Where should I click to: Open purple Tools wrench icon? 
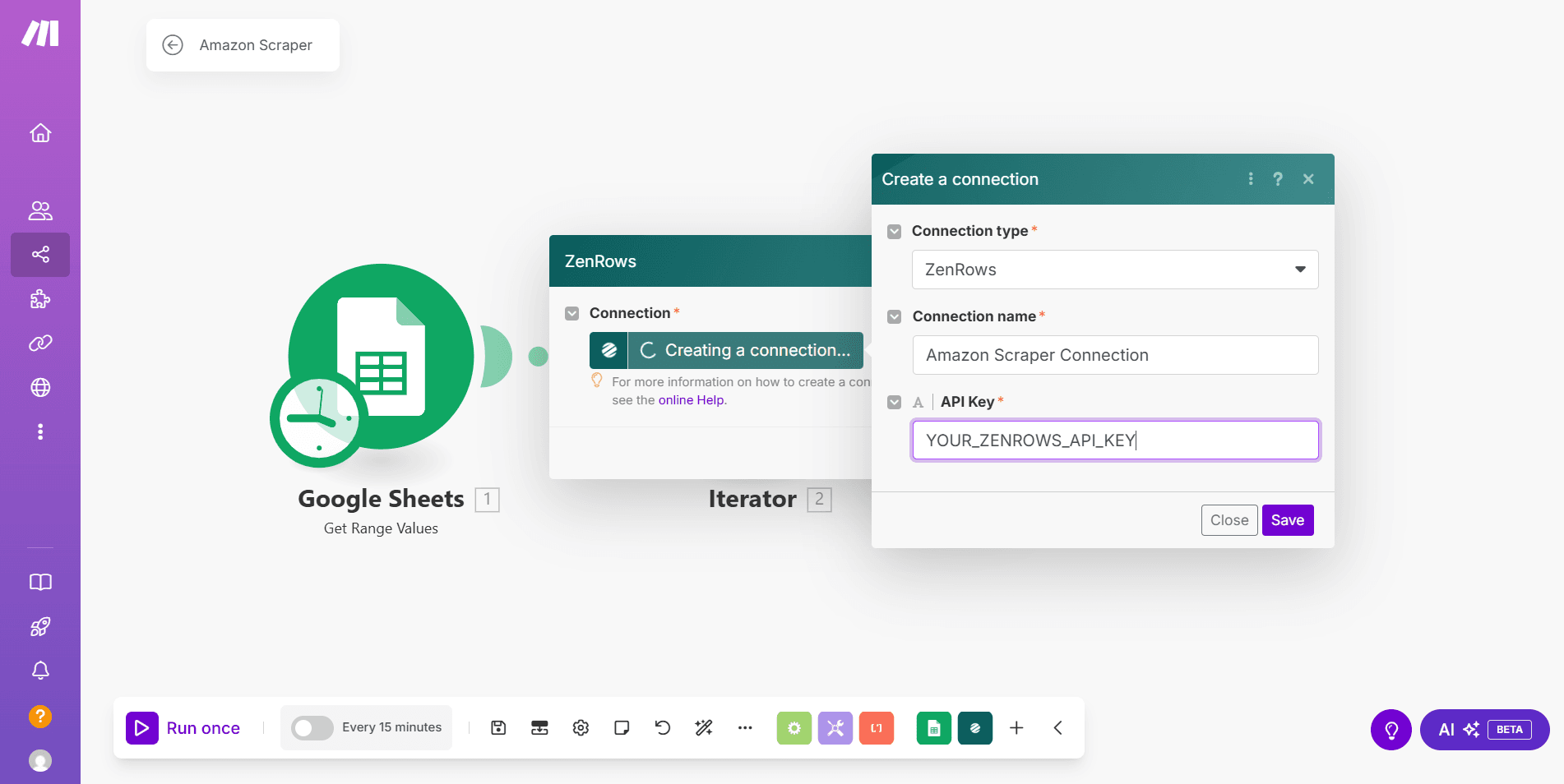coord(835,728)
